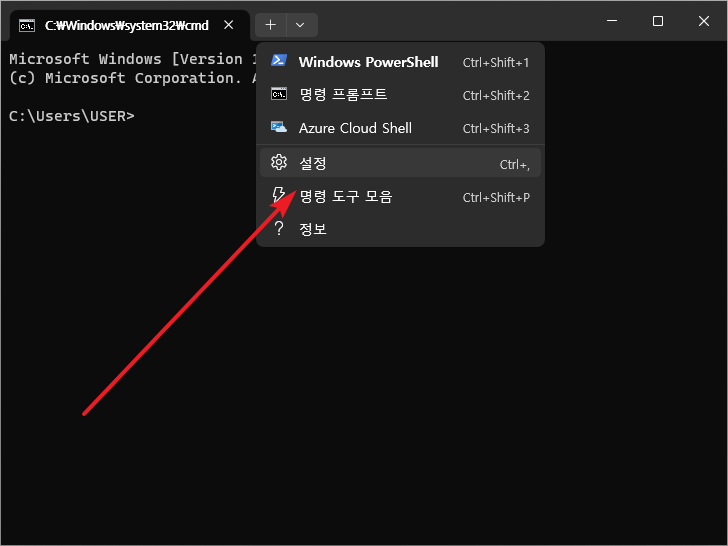728x546 pixels.
Task: Launch Azure Cloud Shell profile
Action: pyautogui.click(x=400, y=128)
